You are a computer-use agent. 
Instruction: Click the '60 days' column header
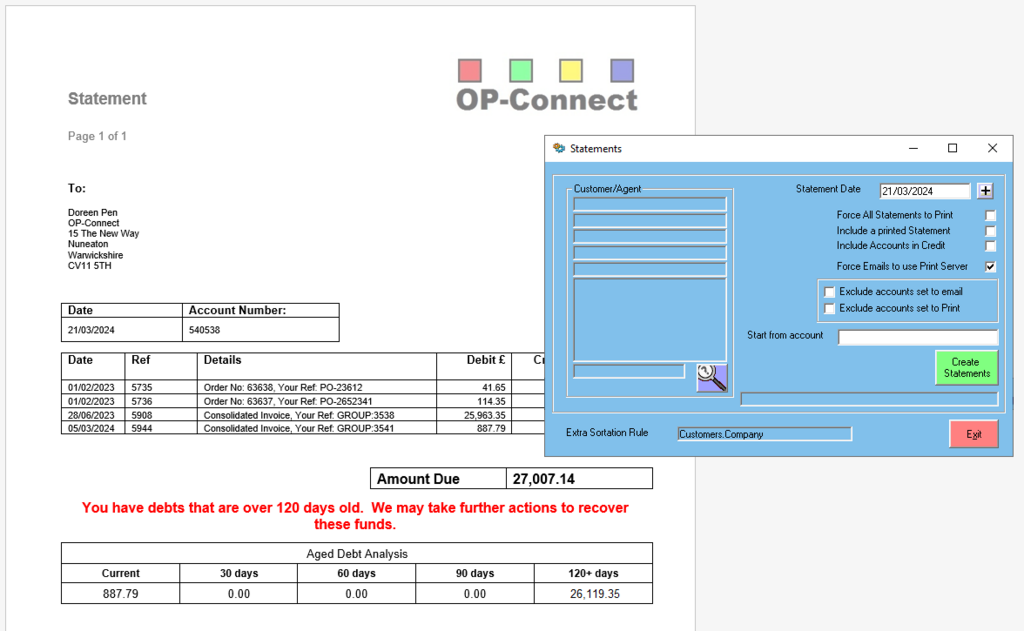357,573
